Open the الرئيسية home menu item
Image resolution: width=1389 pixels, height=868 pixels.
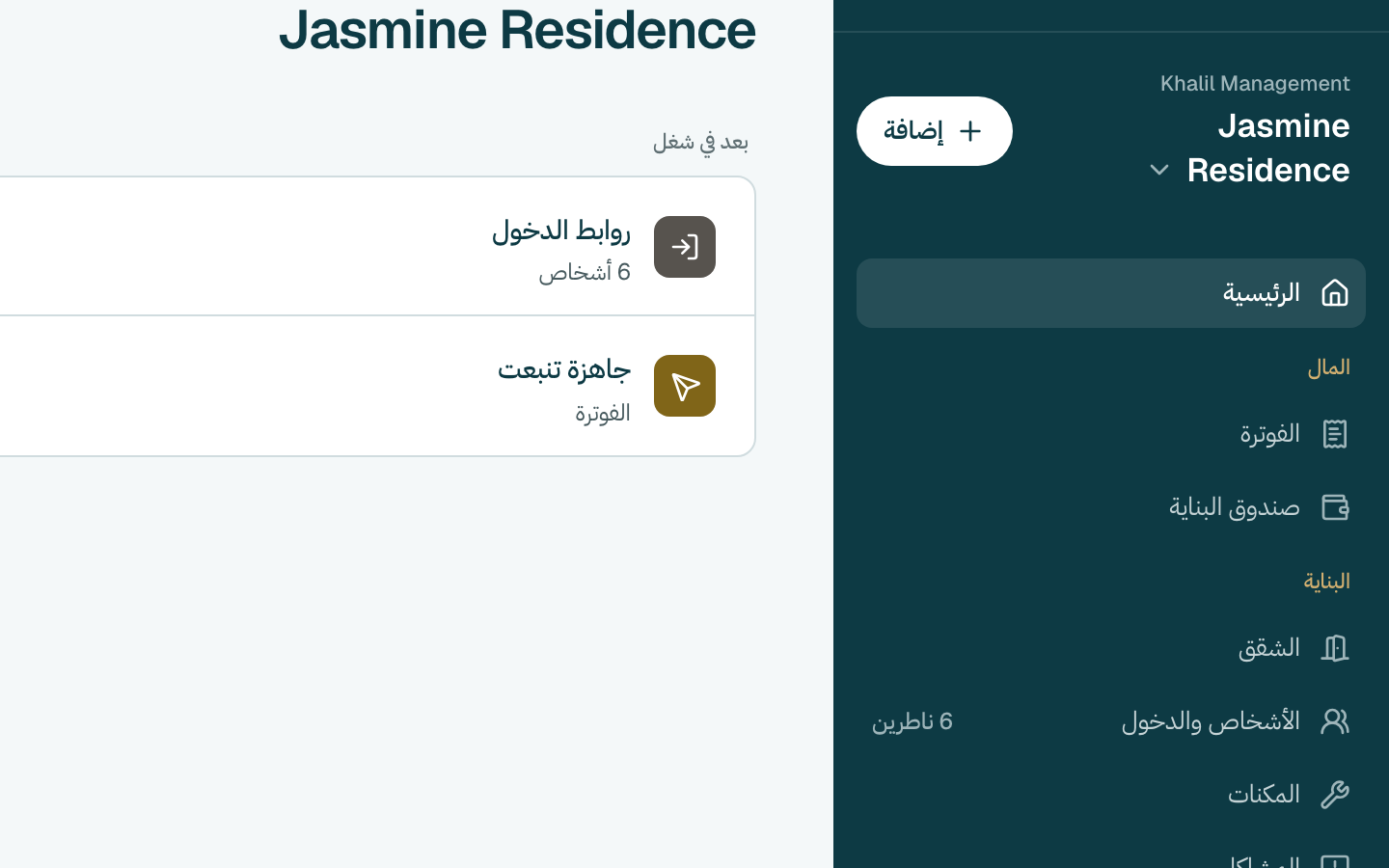1111,293
